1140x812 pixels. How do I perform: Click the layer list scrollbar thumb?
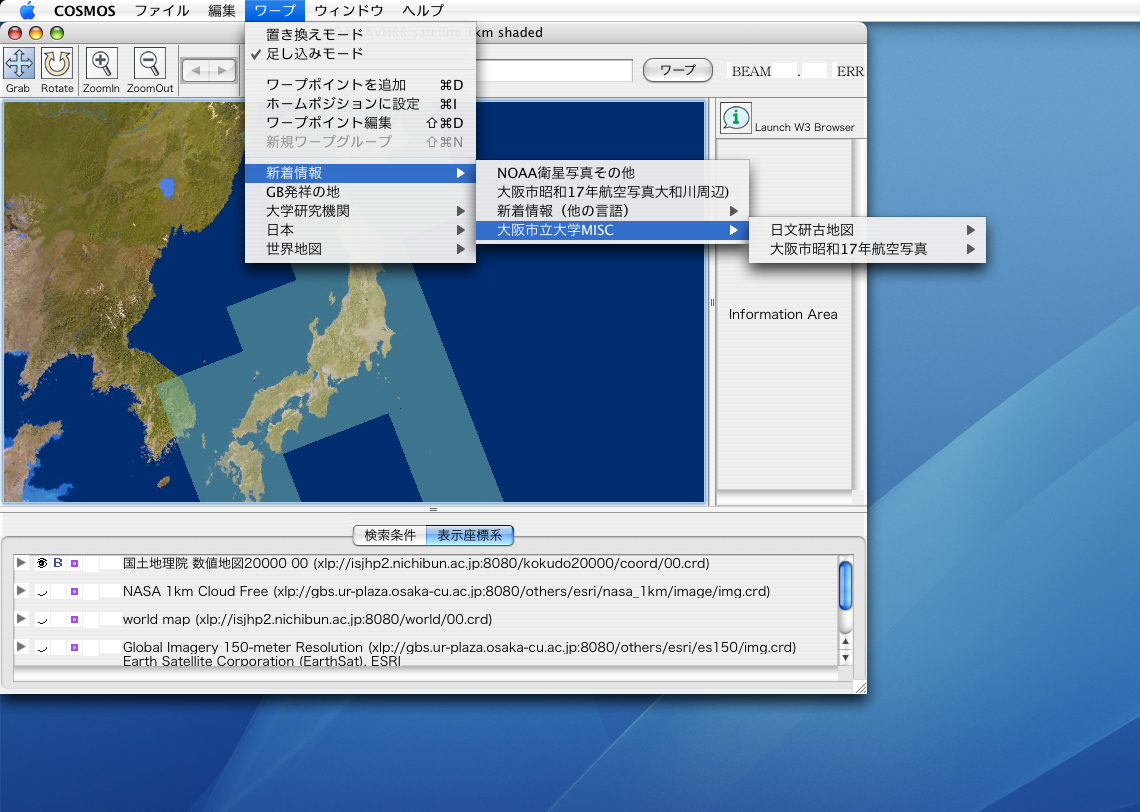(x=845, y=585)
